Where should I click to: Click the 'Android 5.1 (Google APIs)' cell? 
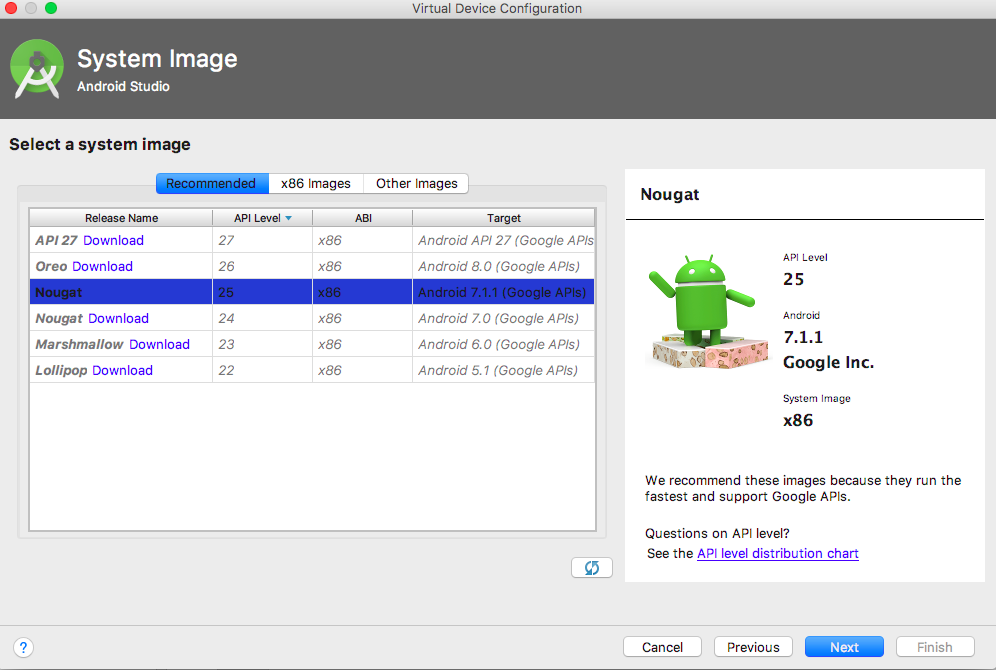coord(504,370)
